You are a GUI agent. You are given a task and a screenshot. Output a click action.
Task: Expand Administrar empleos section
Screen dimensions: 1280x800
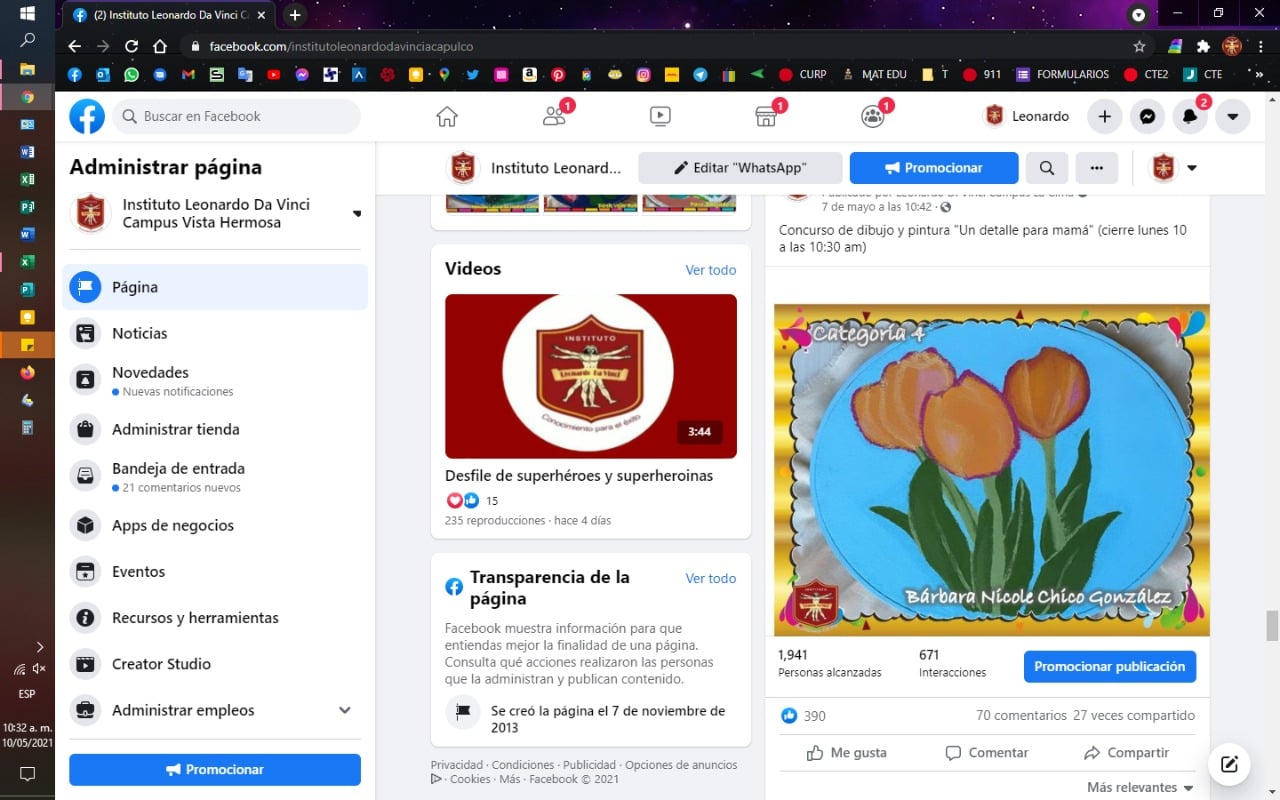pyautogui.click(x=345, y=710)
